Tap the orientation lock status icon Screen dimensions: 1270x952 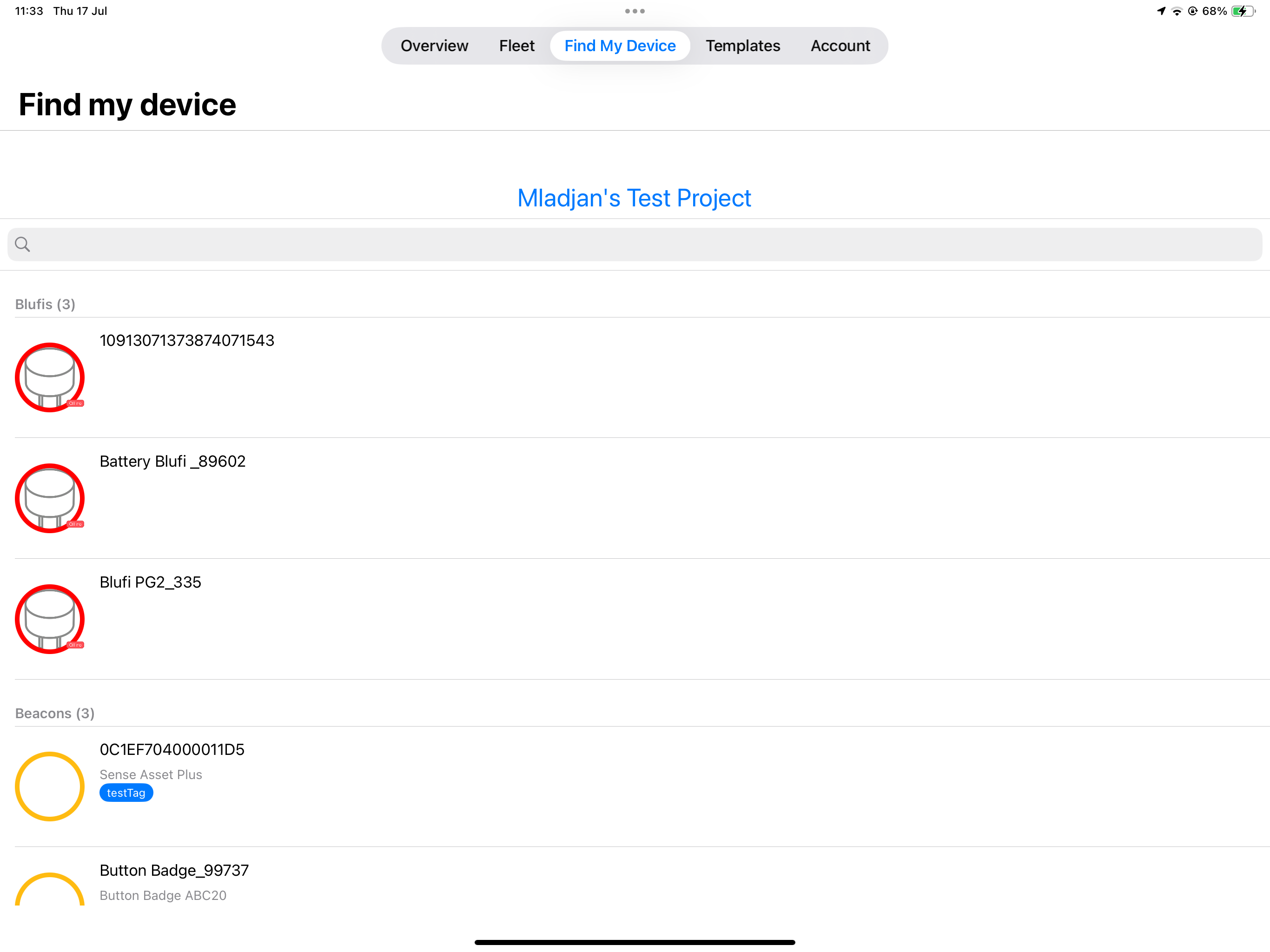click(x=1192, y=11)
